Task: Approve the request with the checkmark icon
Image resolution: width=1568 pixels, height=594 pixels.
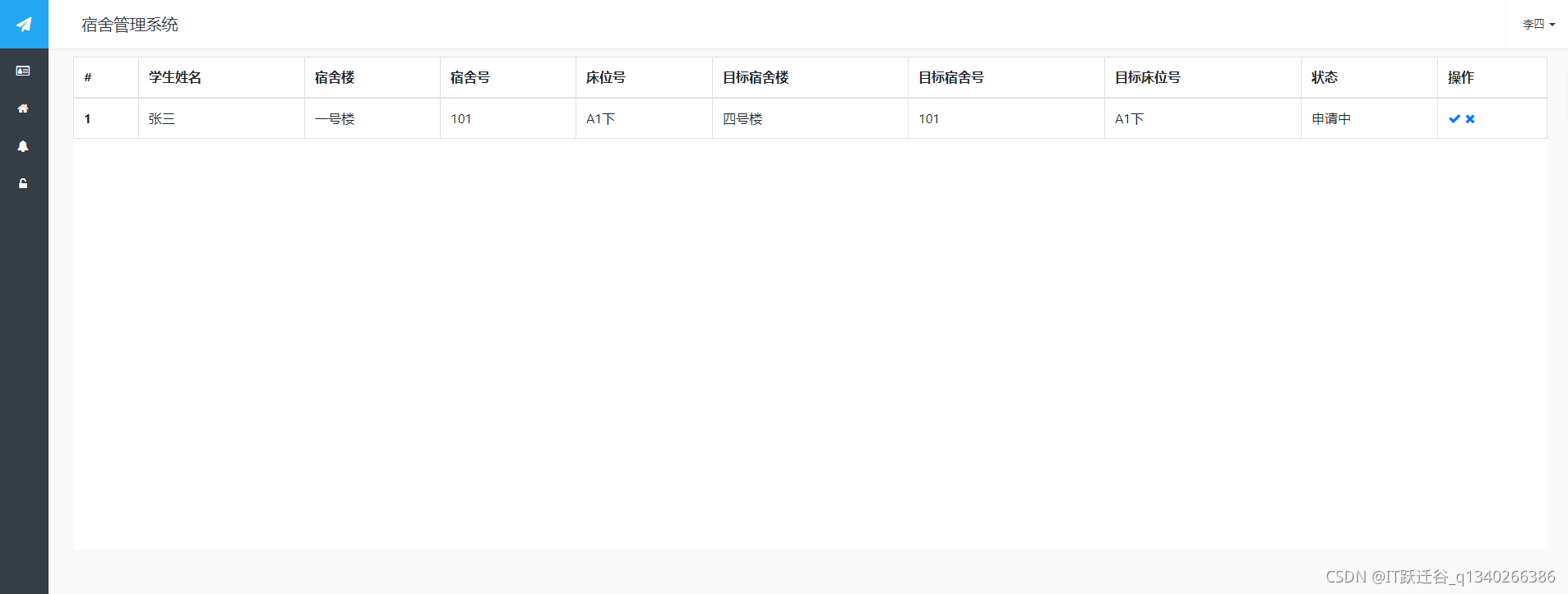Action: 1455,119
